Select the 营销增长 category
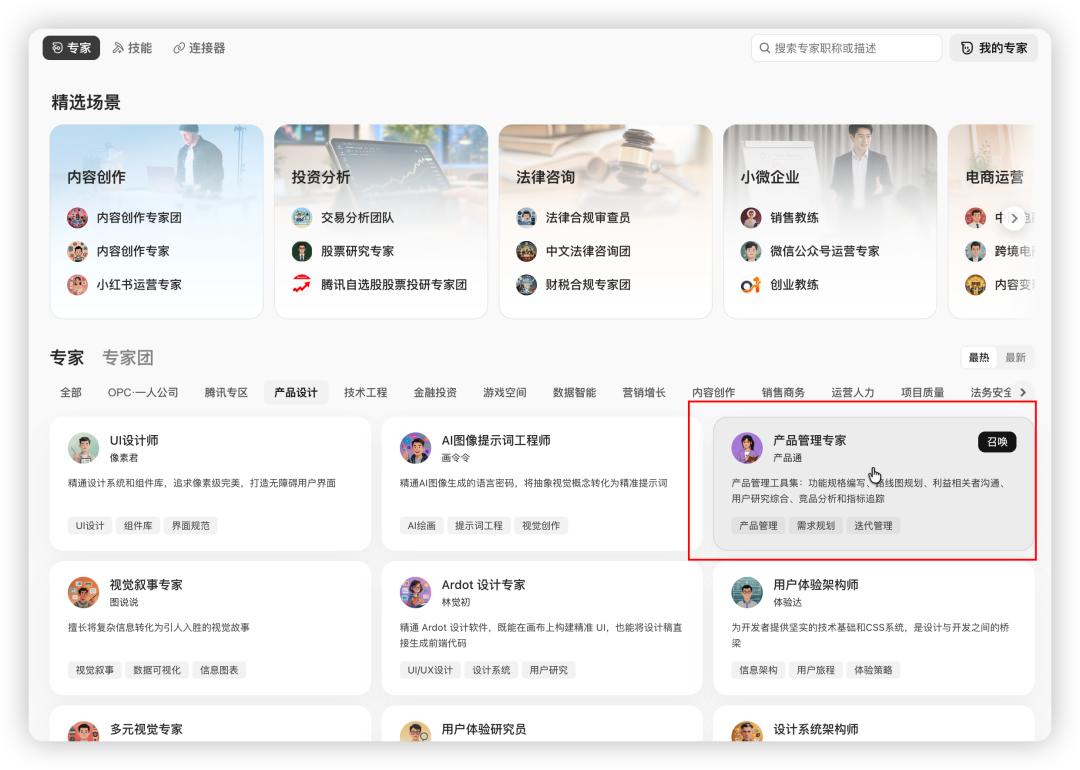Viewport: 1080px width, 770px height. tap(643, 393)
